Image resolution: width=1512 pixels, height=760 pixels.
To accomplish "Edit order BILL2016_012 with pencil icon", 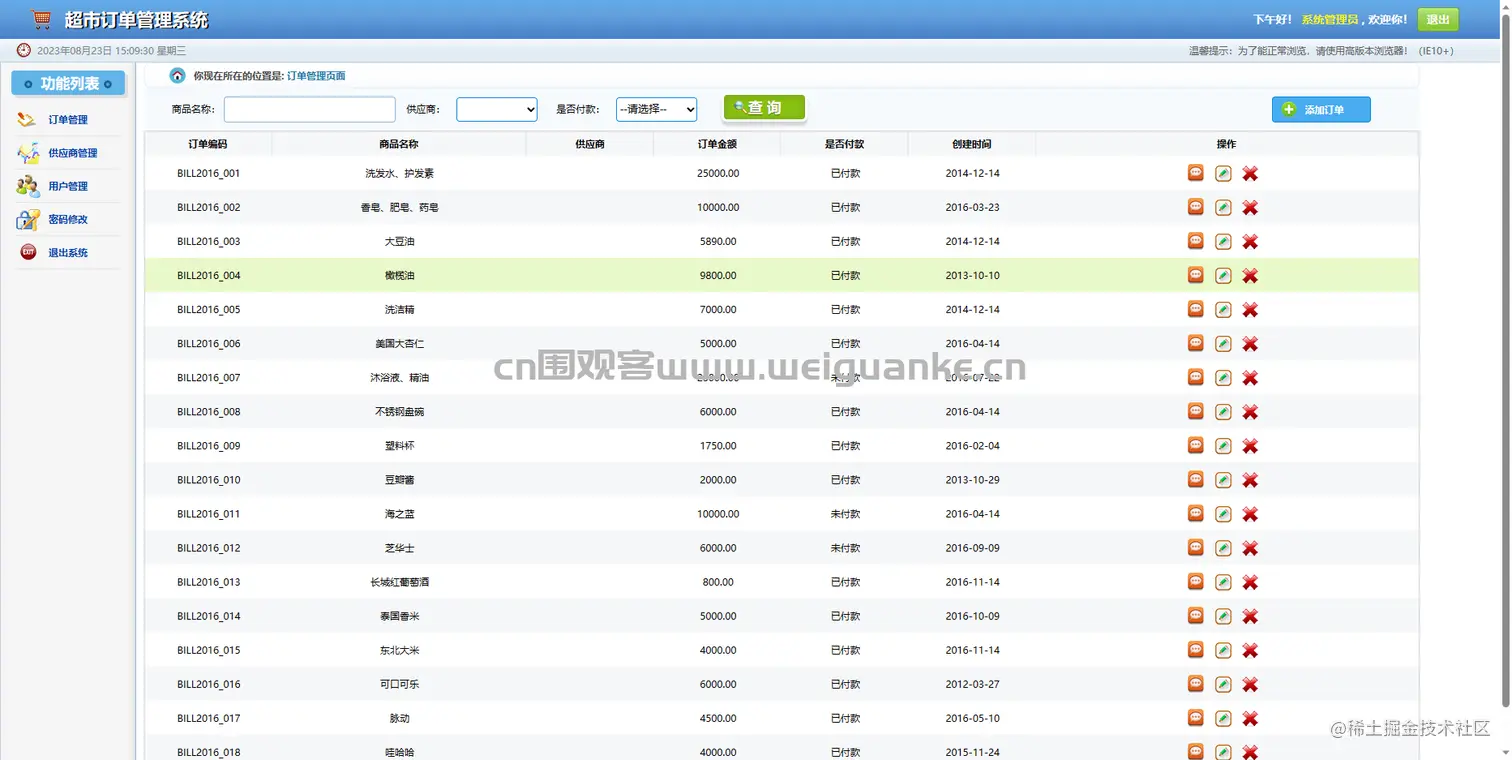I will (1223, 547).
